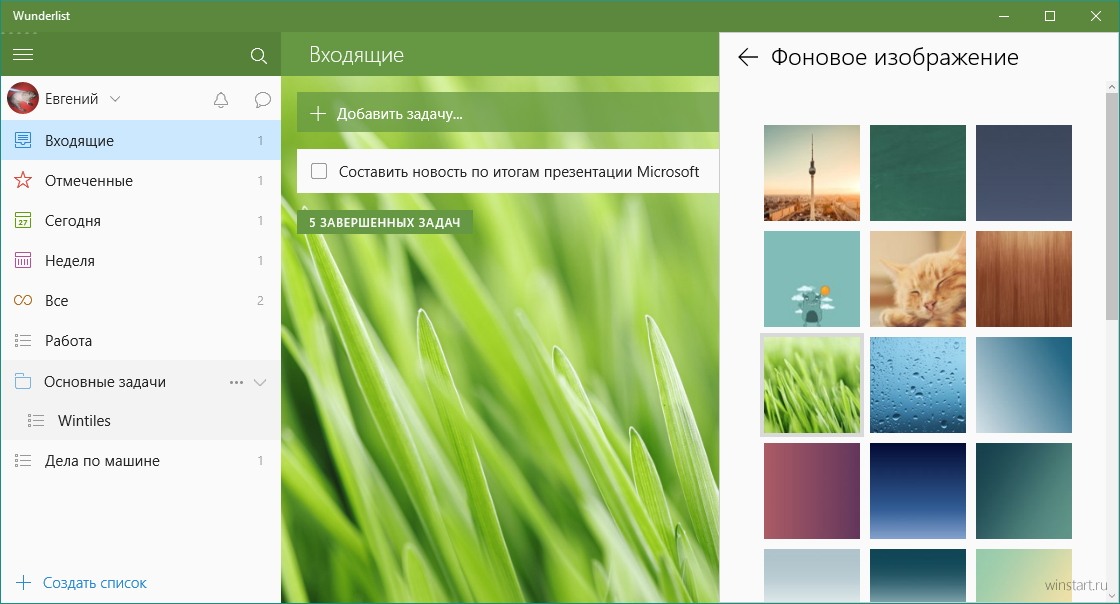Viewport: 1120px width, 604px height.
Task: Choose the sleeping orange cat background
Action: [918, 278]
